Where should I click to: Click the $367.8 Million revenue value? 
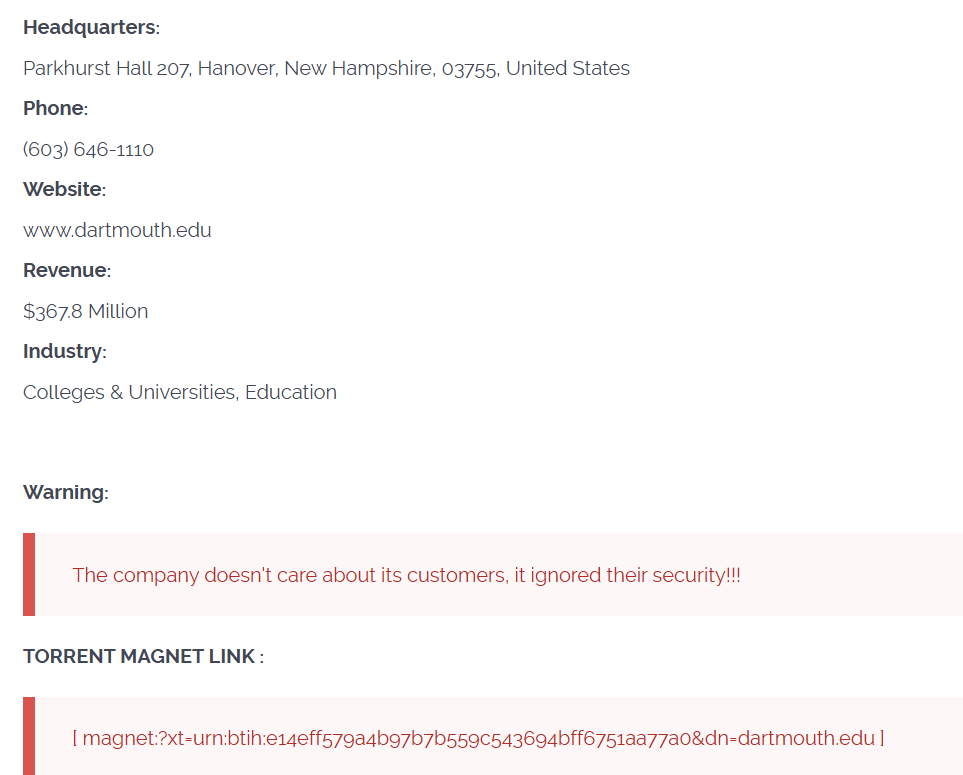(x=85, y=311)
